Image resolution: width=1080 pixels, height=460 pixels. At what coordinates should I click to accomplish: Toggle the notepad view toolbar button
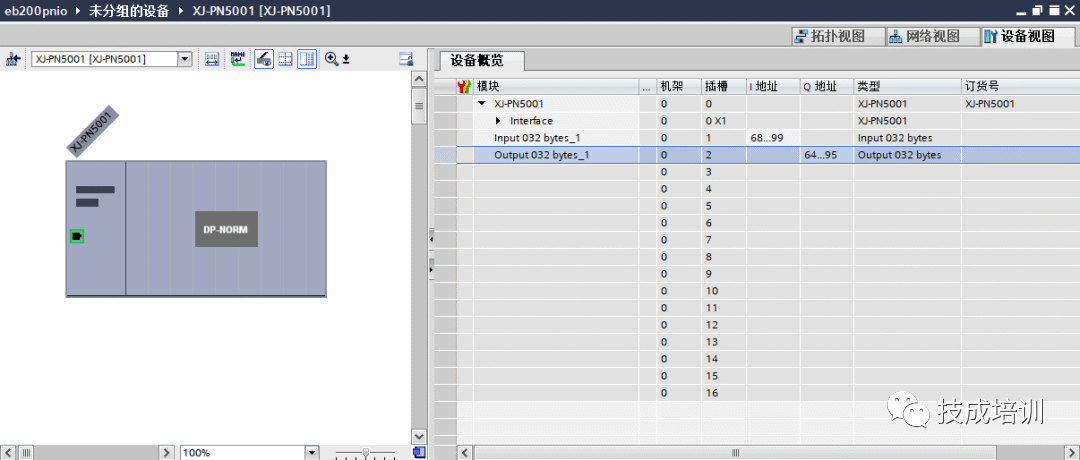pyautogui.click(x=263, y=59)
